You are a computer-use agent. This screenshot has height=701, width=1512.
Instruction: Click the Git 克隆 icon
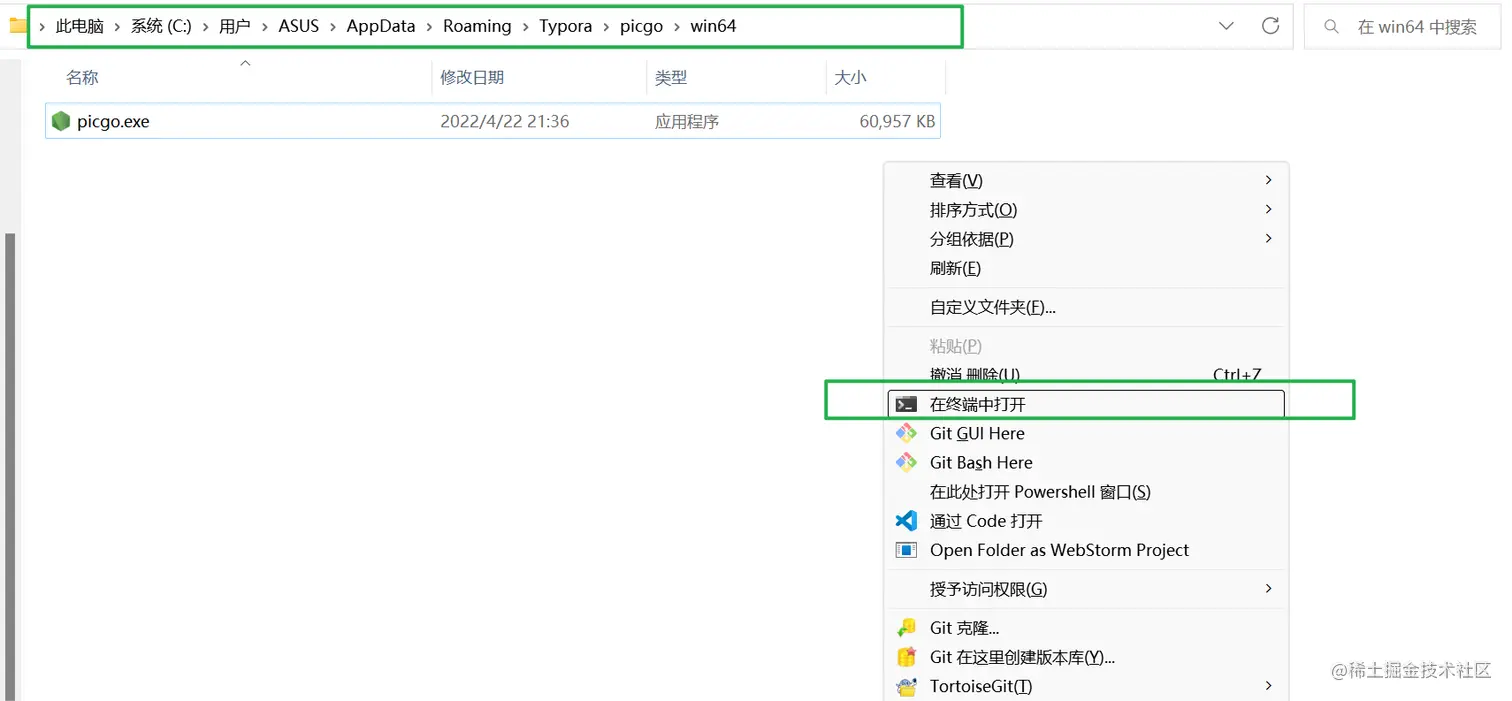[x=906, y=628]
